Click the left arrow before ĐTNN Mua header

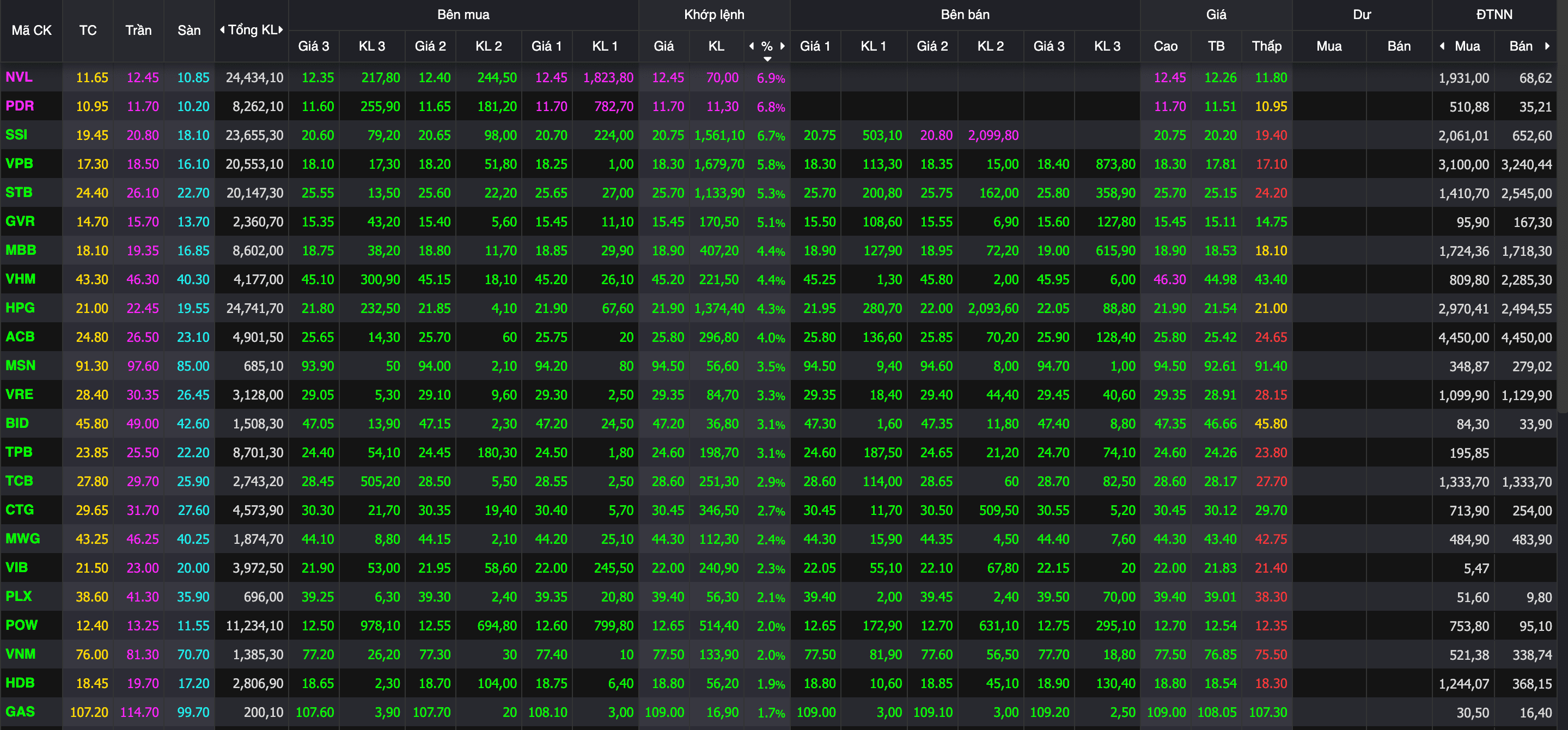(1442, 46)
